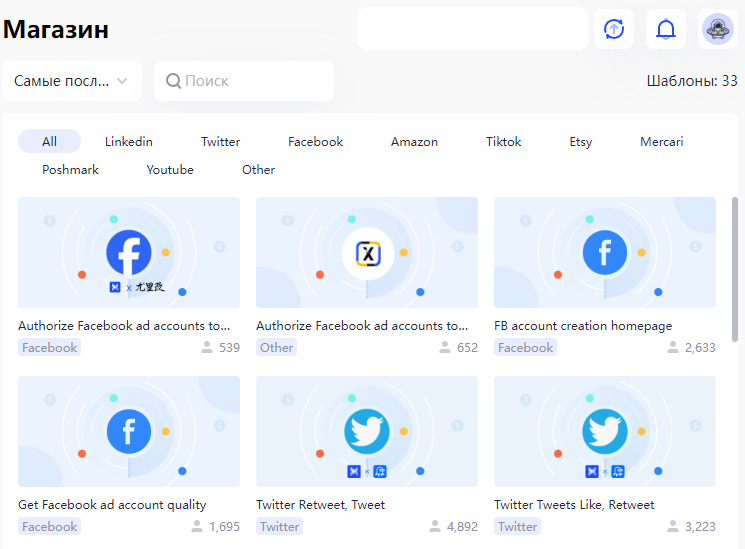Click user icon beside 4,892 count
The width and height of the screenshot is (745, 549).
[435, 526]
